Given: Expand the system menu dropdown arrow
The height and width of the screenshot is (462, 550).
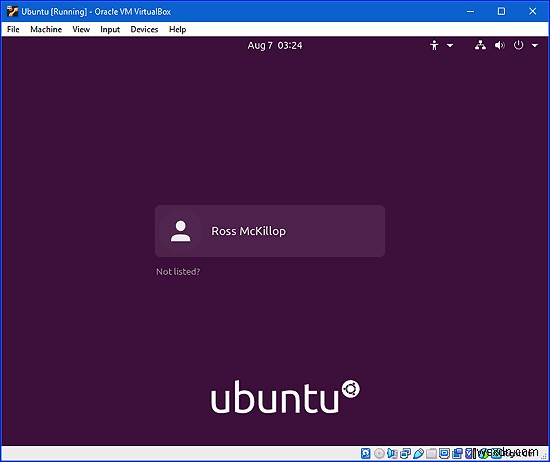Looking at the screenshot, I should tap(535, 46).
